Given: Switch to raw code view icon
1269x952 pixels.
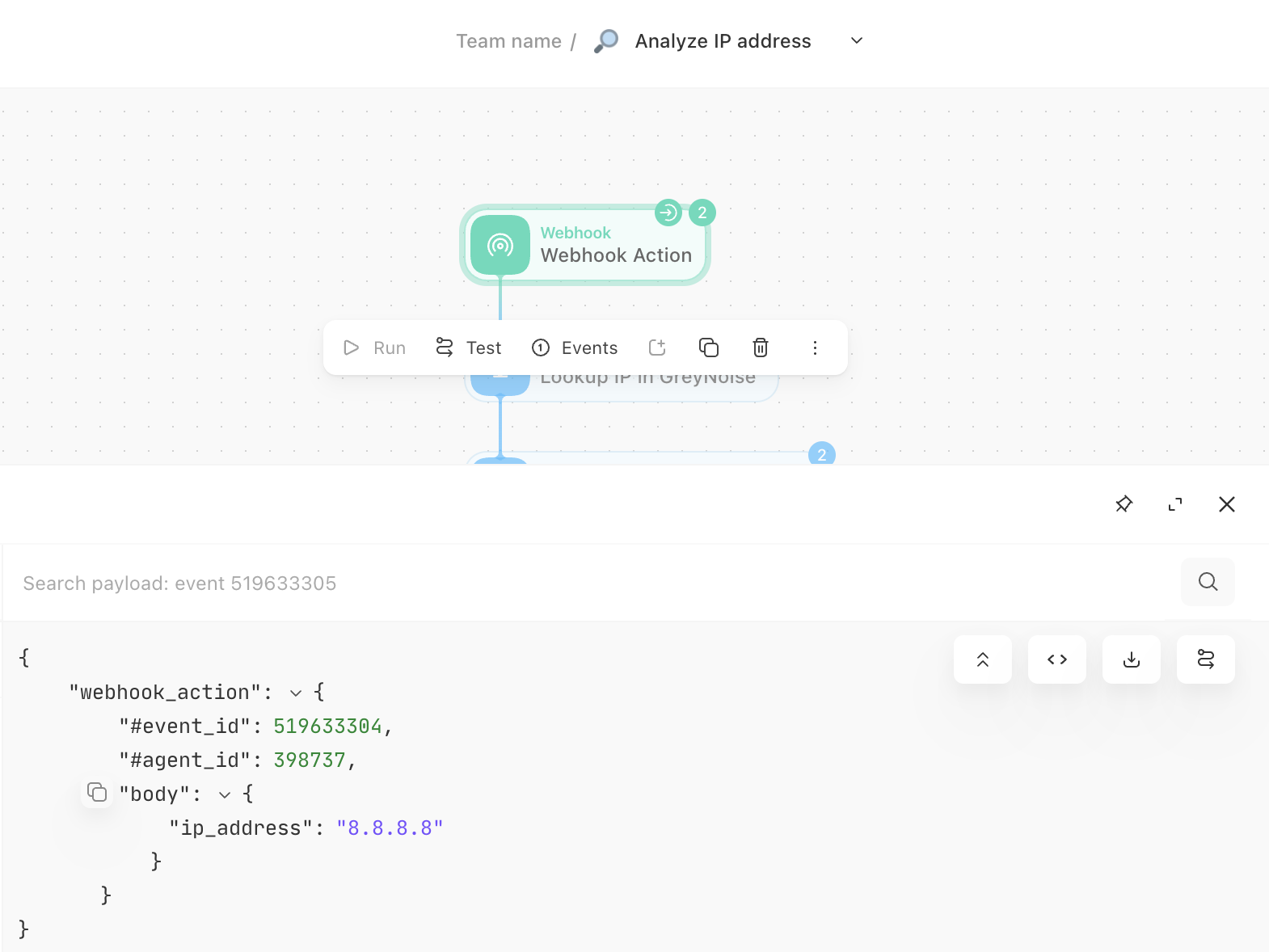Looking at the screenshot, I should point(1057,659).
